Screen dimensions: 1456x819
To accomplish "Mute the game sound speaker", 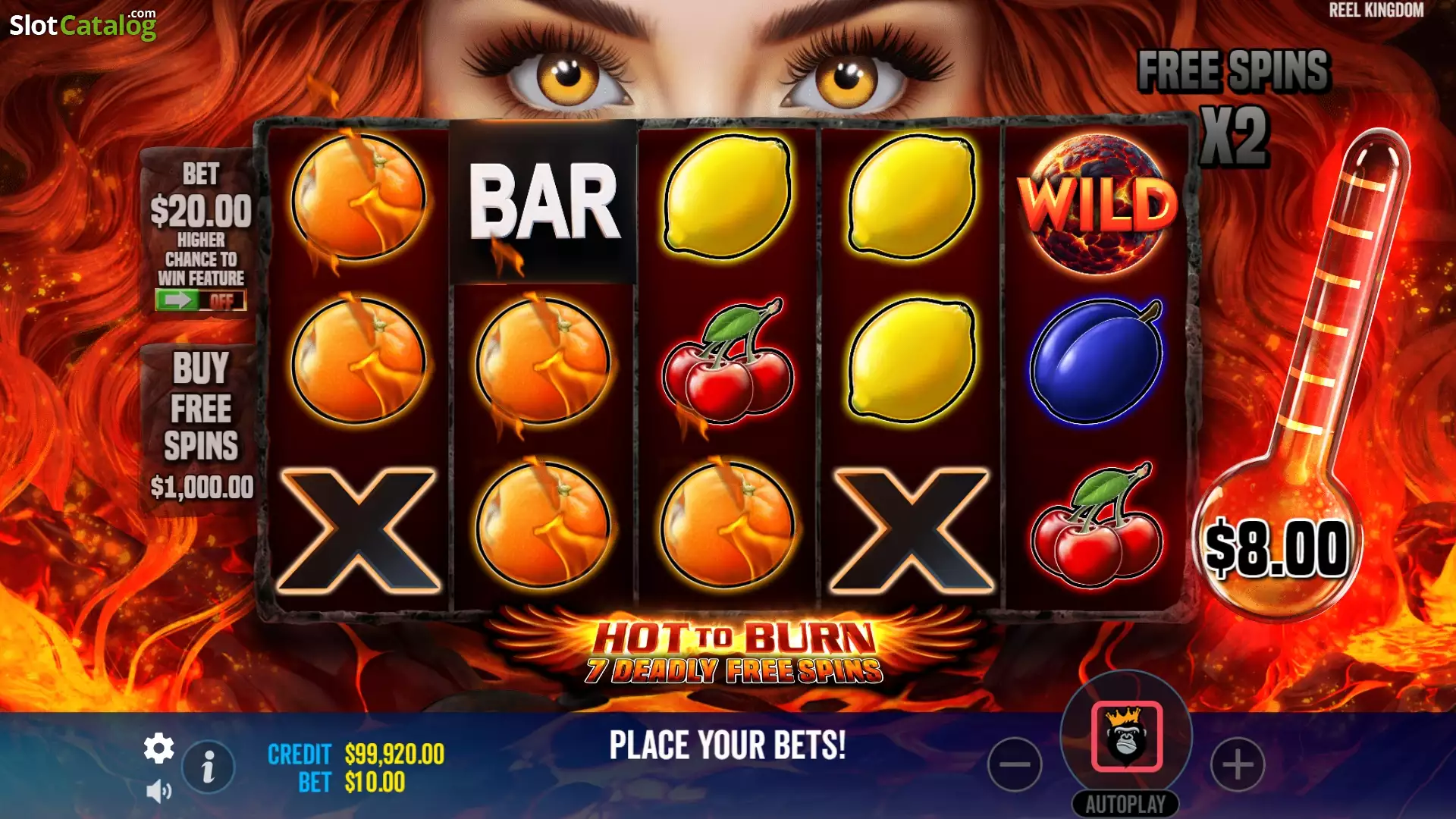I will point(158,791).
